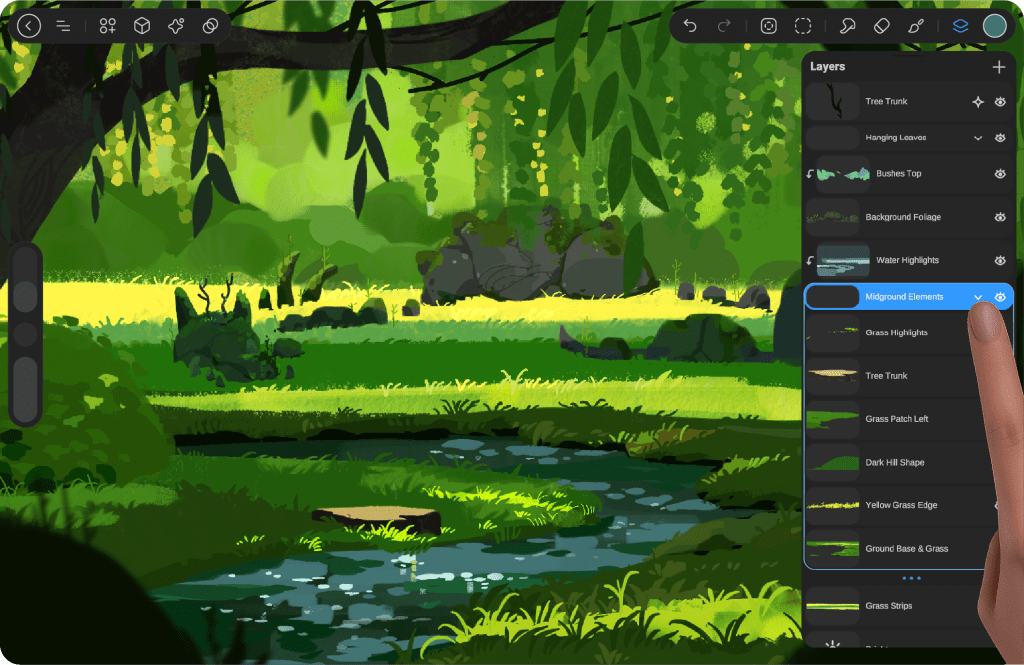Screen dimensions: 1024x665
Task: Collapse the Midground Elements group
Action: pyautogui.click(x=978, y=297)
